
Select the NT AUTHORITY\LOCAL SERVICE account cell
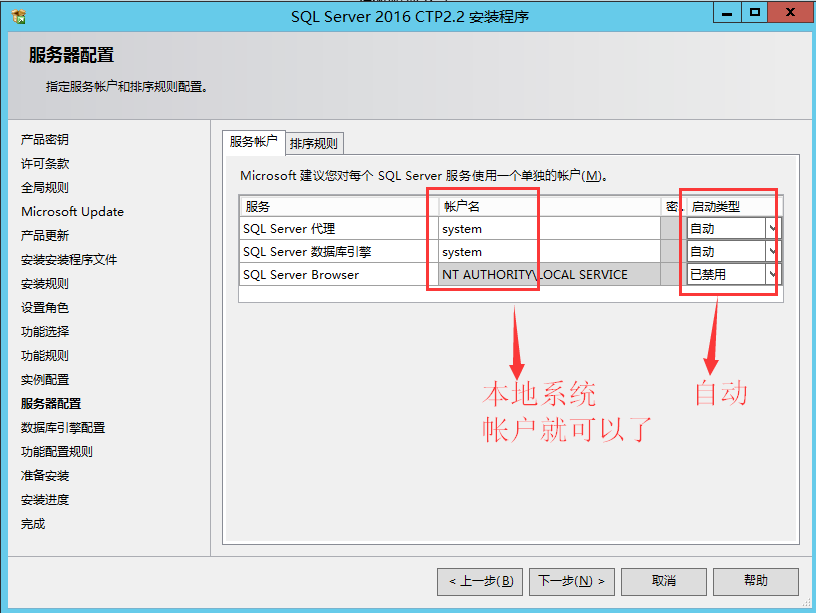tap(549, 274)
